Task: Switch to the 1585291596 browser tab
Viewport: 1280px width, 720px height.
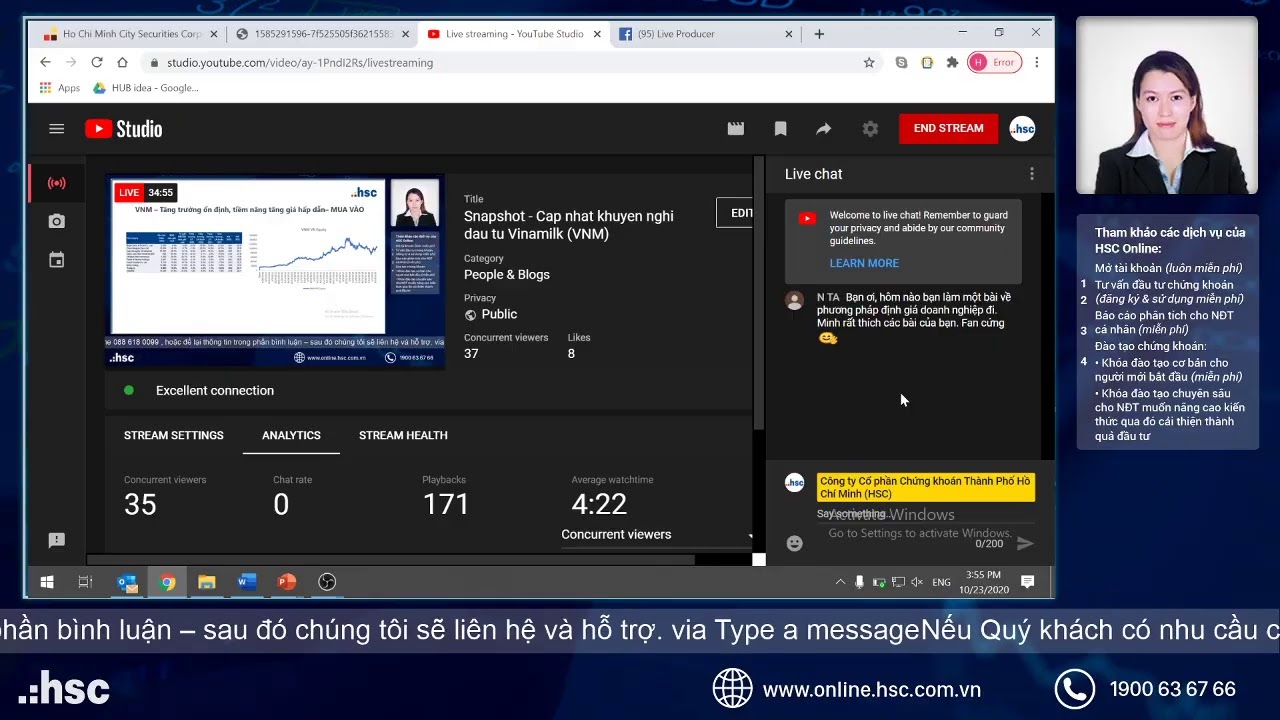Action: click(x=322, y=34)
